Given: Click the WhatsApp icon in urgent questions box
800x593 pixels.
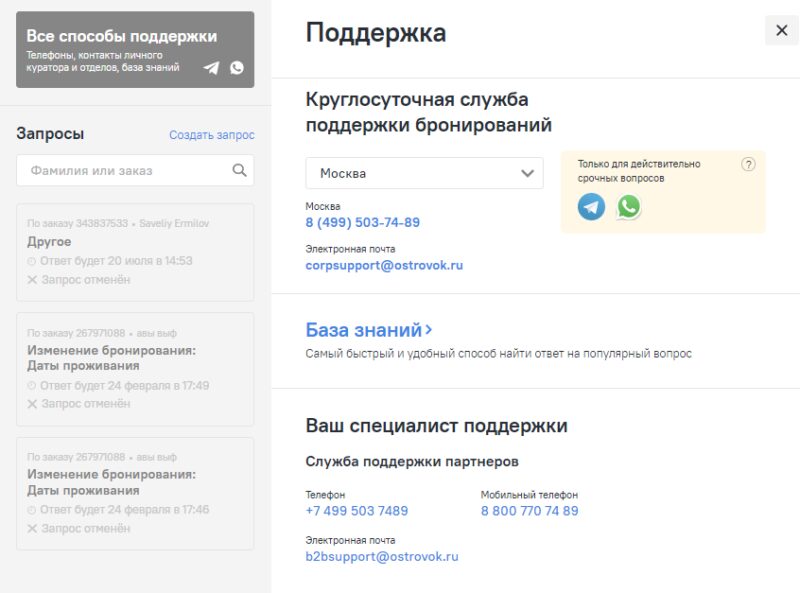Looking at the screenshot, I should pyautogui.click(x=628, y=207).
